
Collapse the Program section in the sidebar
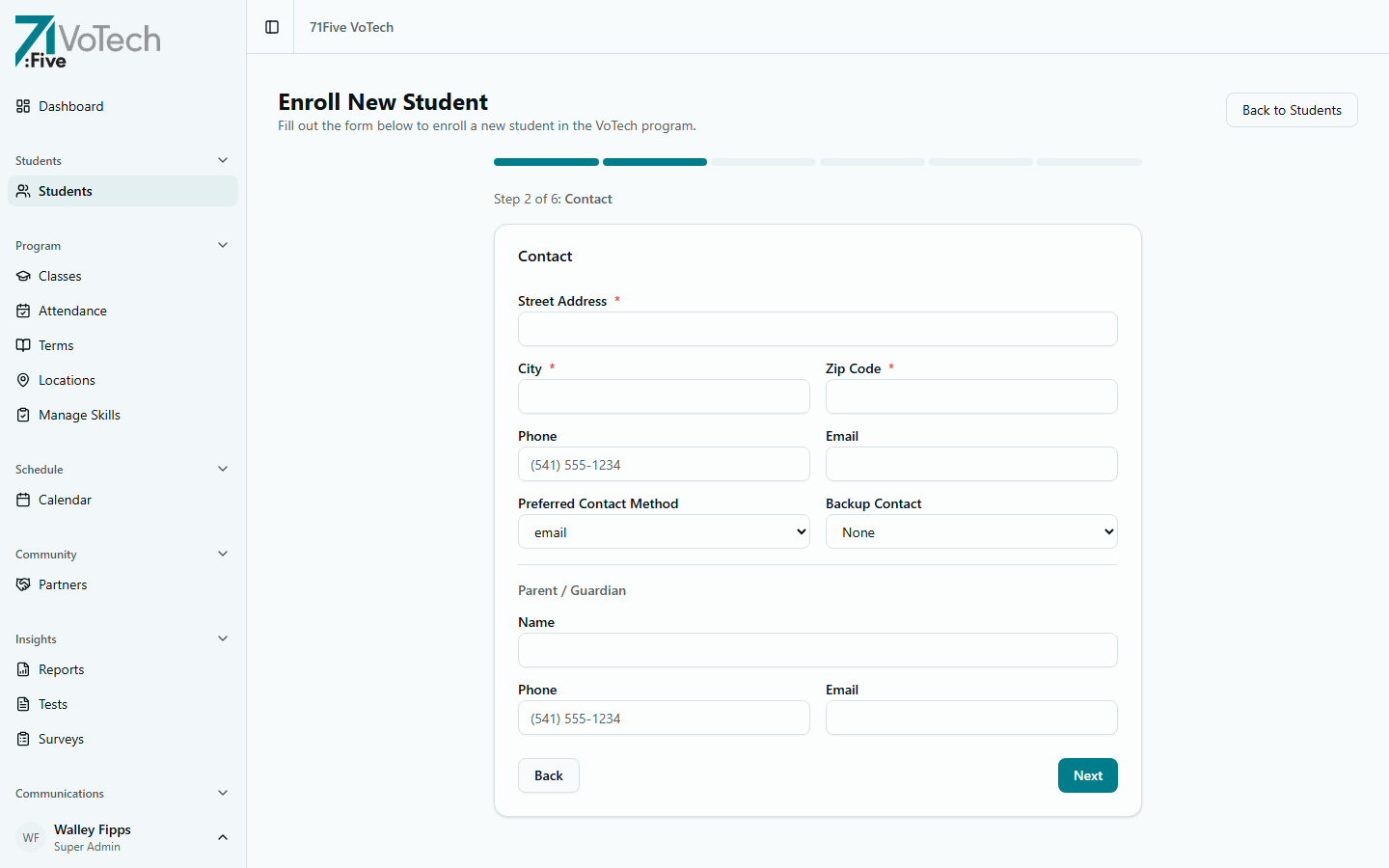point(223,245)
